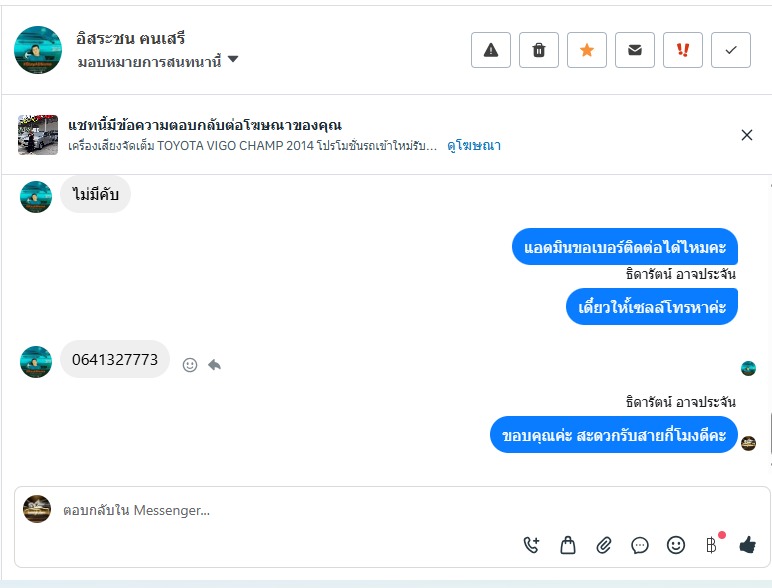Attach a file with paperclip icon

(604, 545)
